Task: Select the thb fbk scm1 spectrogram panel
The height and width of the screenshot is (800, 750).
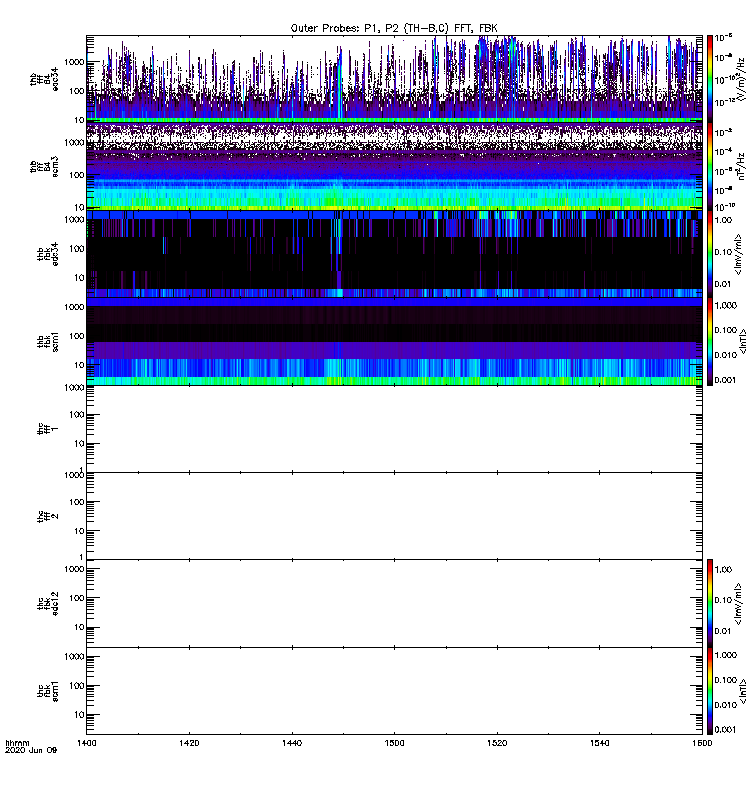Action: 394,341
